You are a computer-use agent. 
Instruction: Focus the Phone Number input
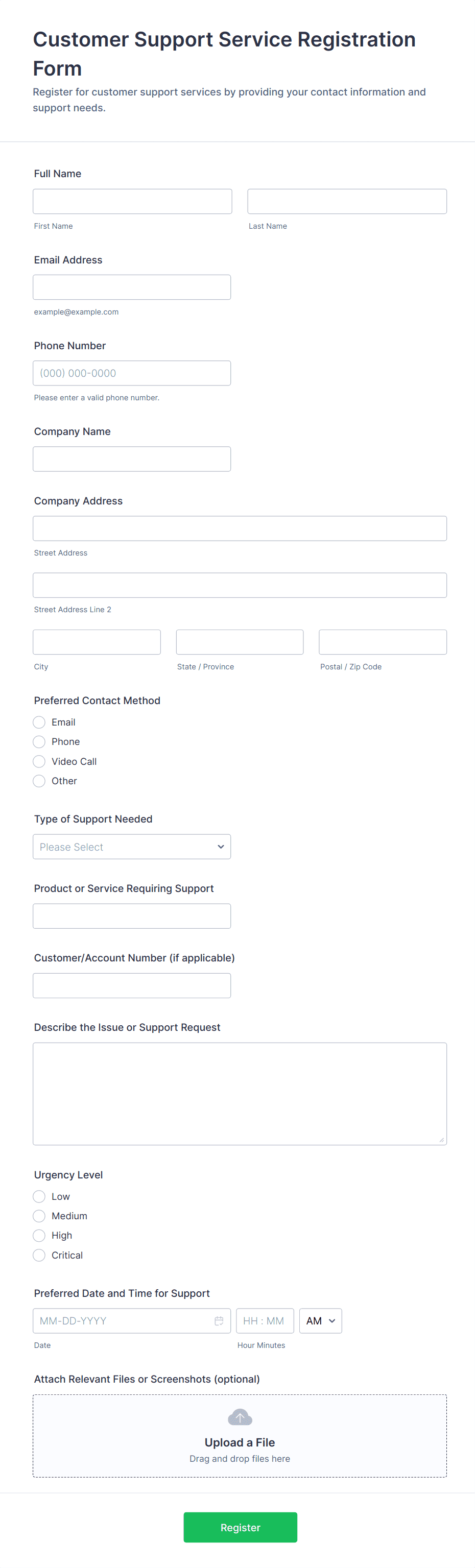[132, 373]
